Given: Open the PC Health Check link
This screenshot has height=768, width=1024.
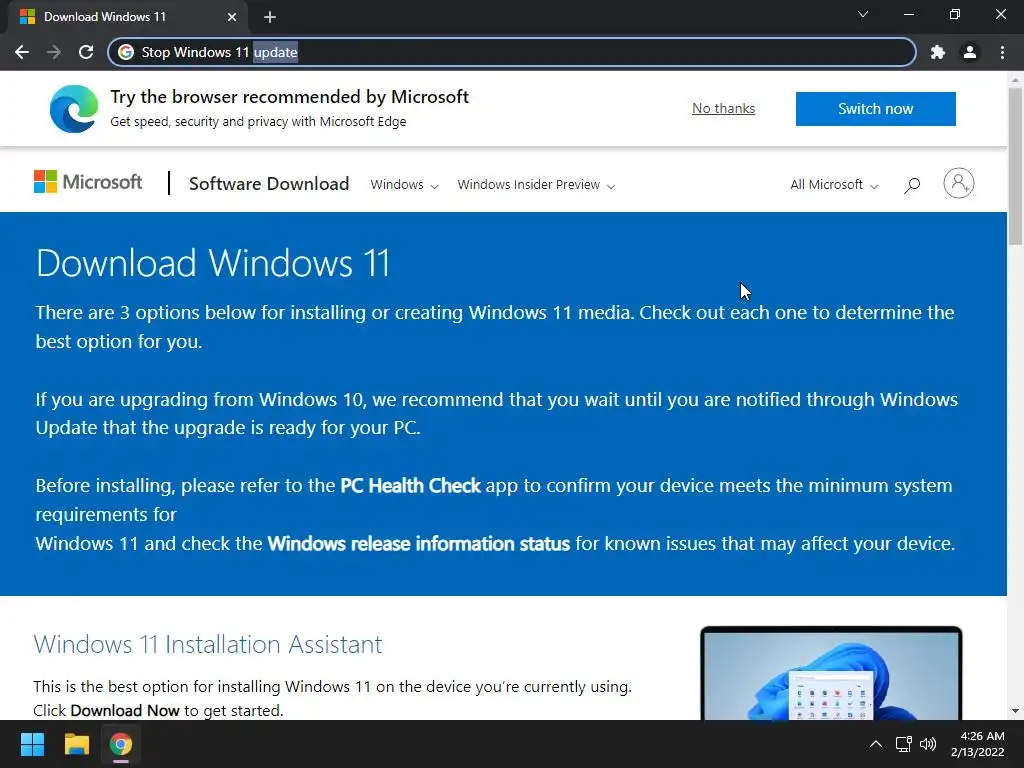Looking at the screenshot, I should click(410, 486).
